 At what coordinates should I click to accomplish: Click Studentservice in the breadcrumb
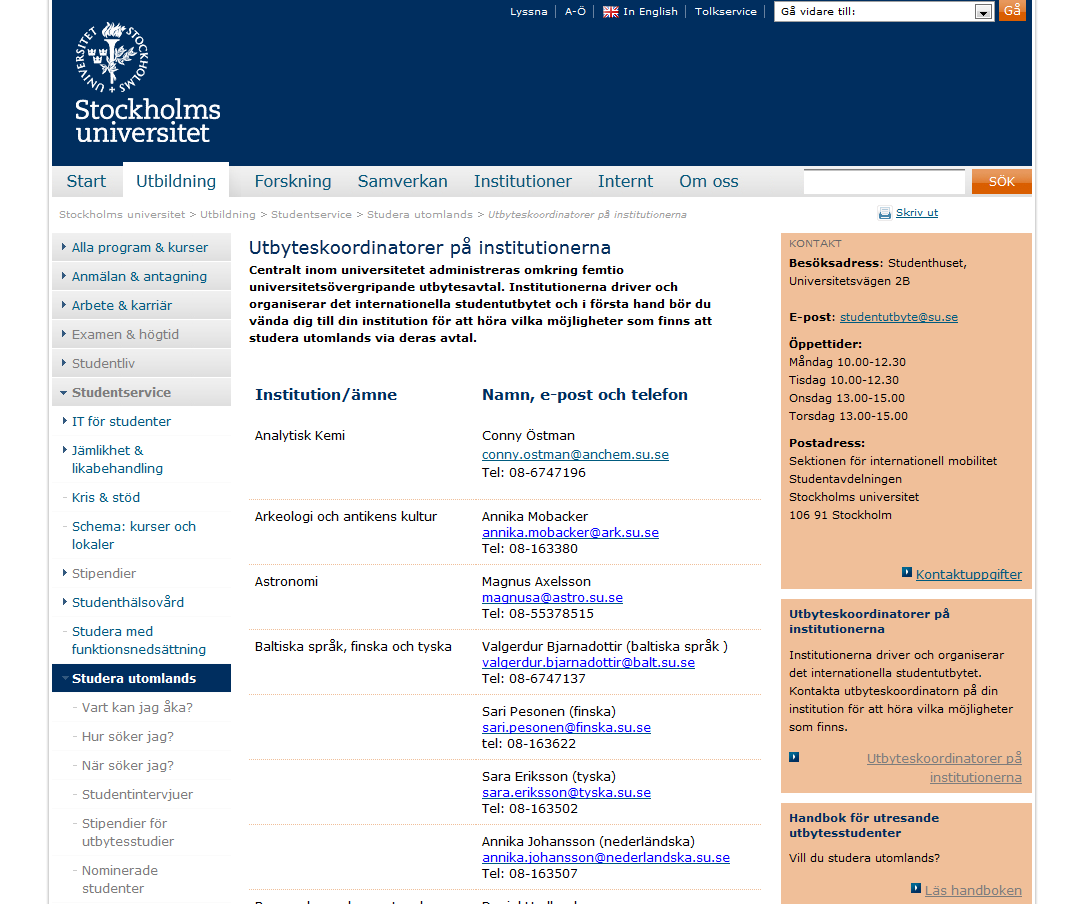(311, 215)
